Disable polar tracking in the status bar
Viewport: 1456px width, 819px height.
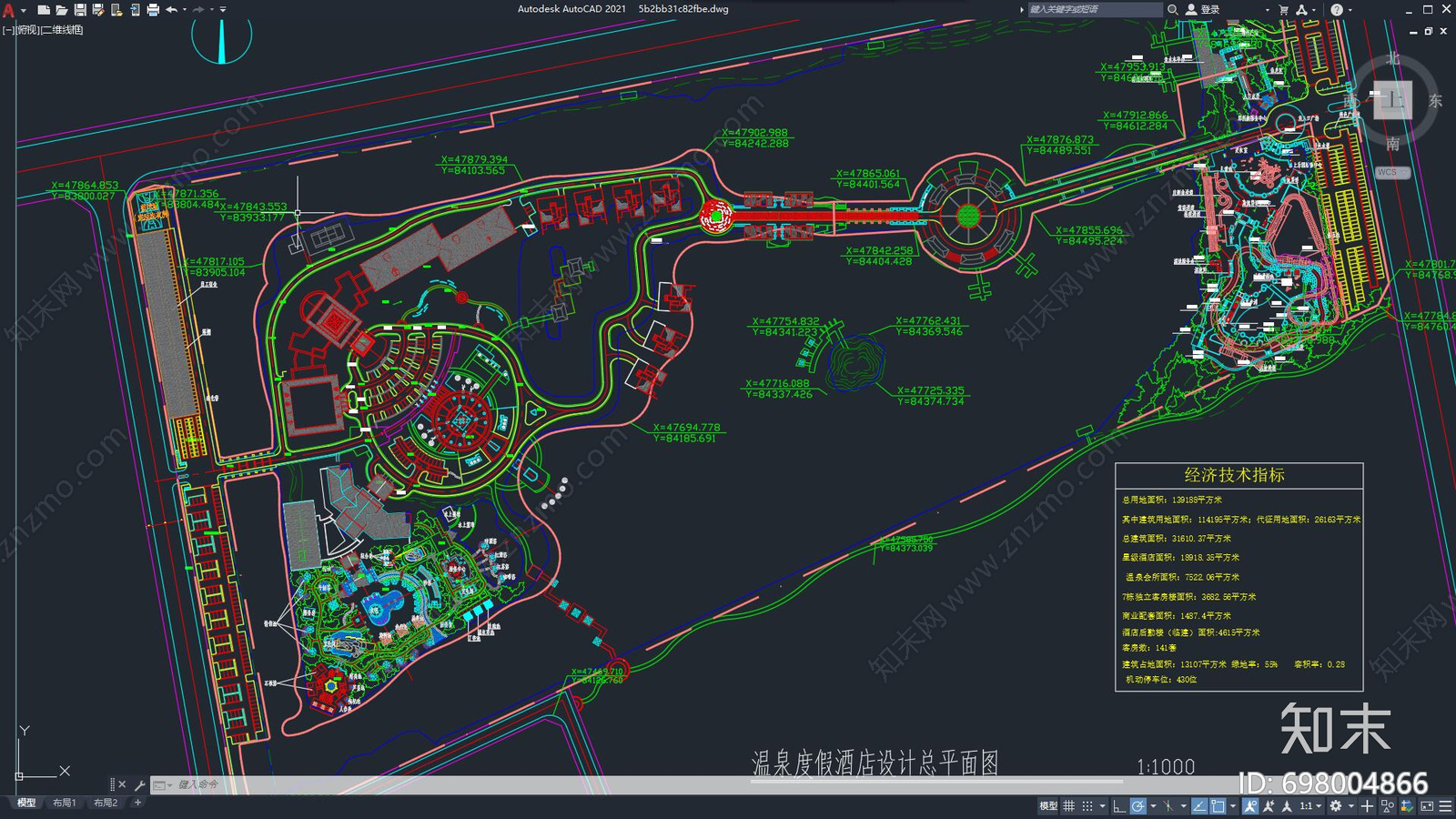[x=1138, y=805]
